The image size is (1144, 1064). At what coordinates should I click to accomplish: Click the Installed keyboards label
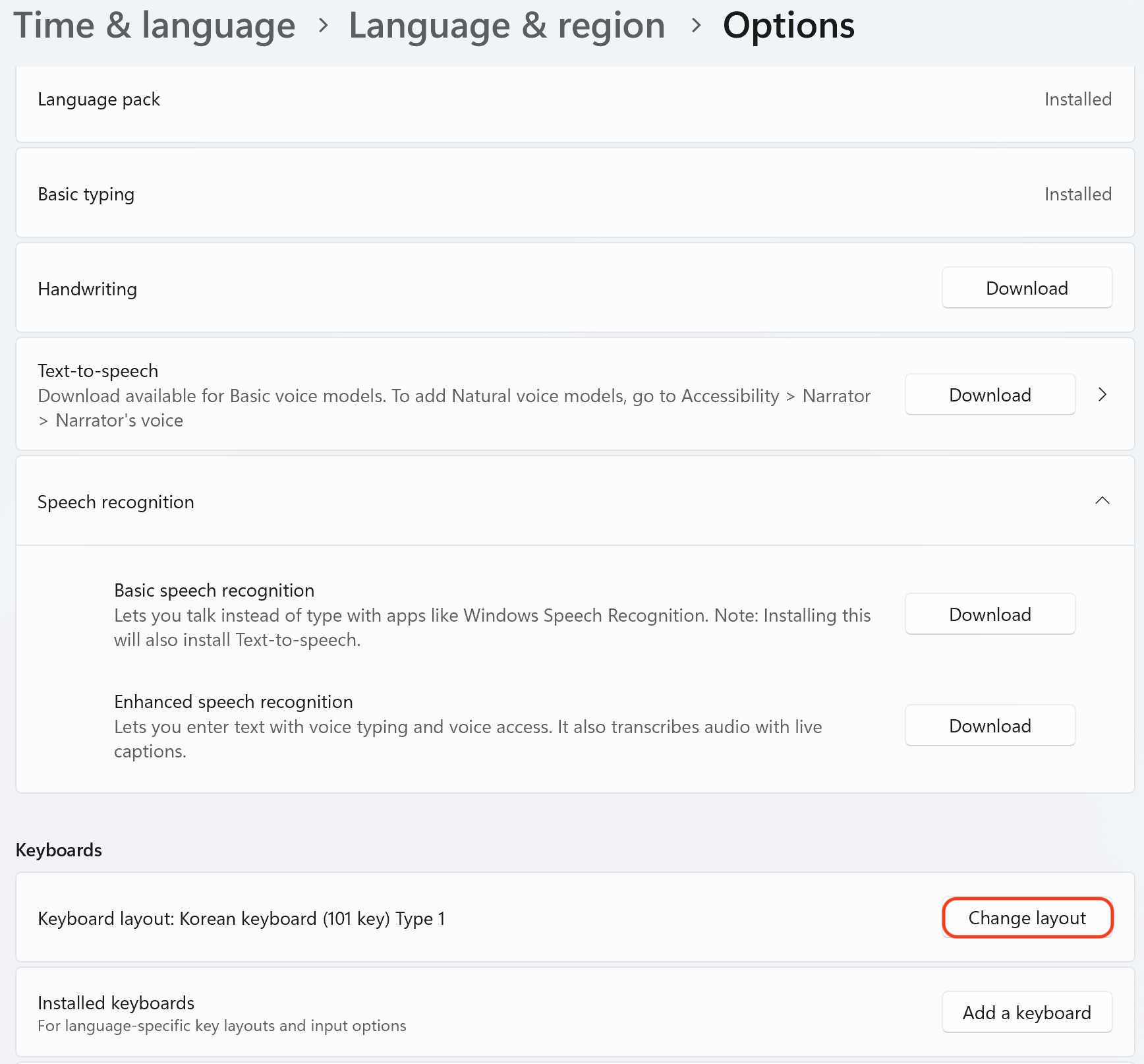click(116, 1003)
